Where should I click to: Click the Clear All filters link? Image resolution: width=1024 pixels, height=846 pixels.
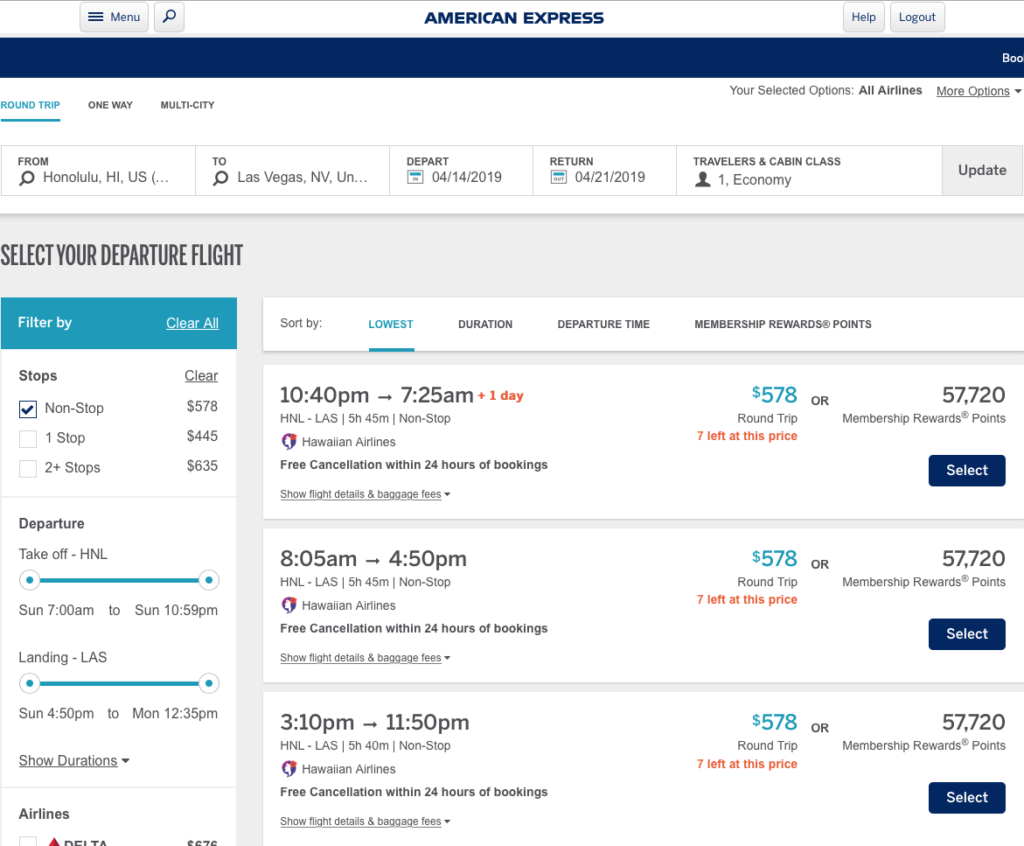pos(192,323)
